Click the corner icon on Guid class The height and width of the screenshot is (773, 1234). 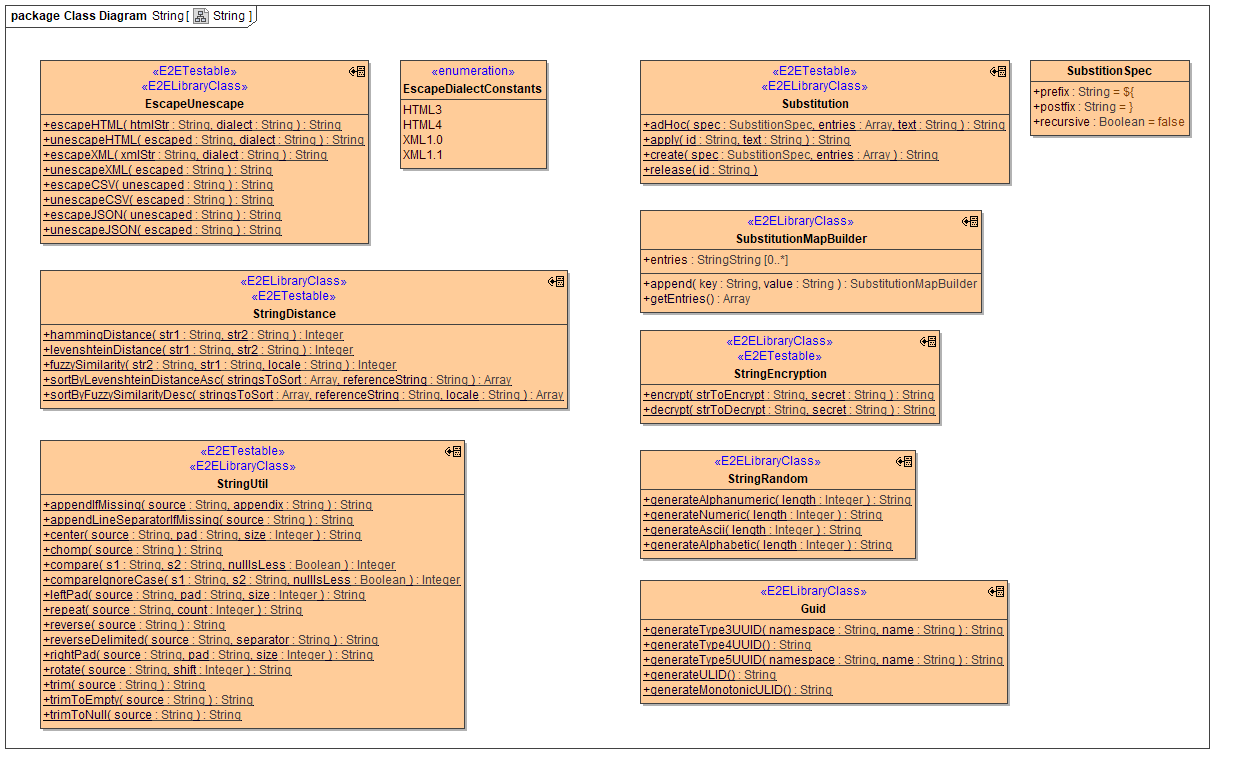996,592
